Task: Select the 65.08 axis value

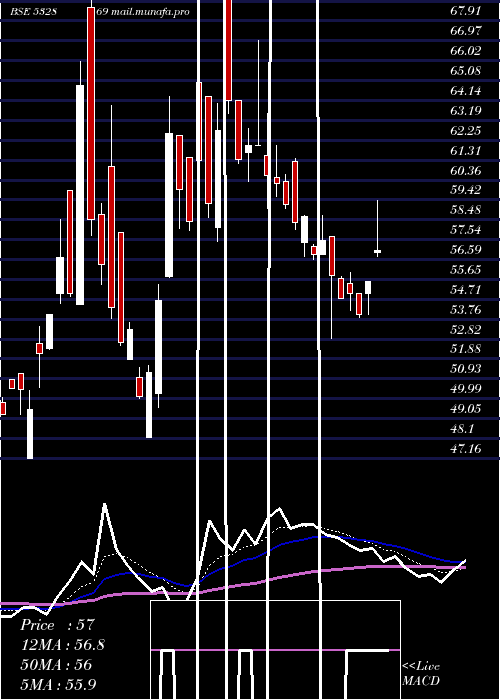Action: (x=466, y=71)
